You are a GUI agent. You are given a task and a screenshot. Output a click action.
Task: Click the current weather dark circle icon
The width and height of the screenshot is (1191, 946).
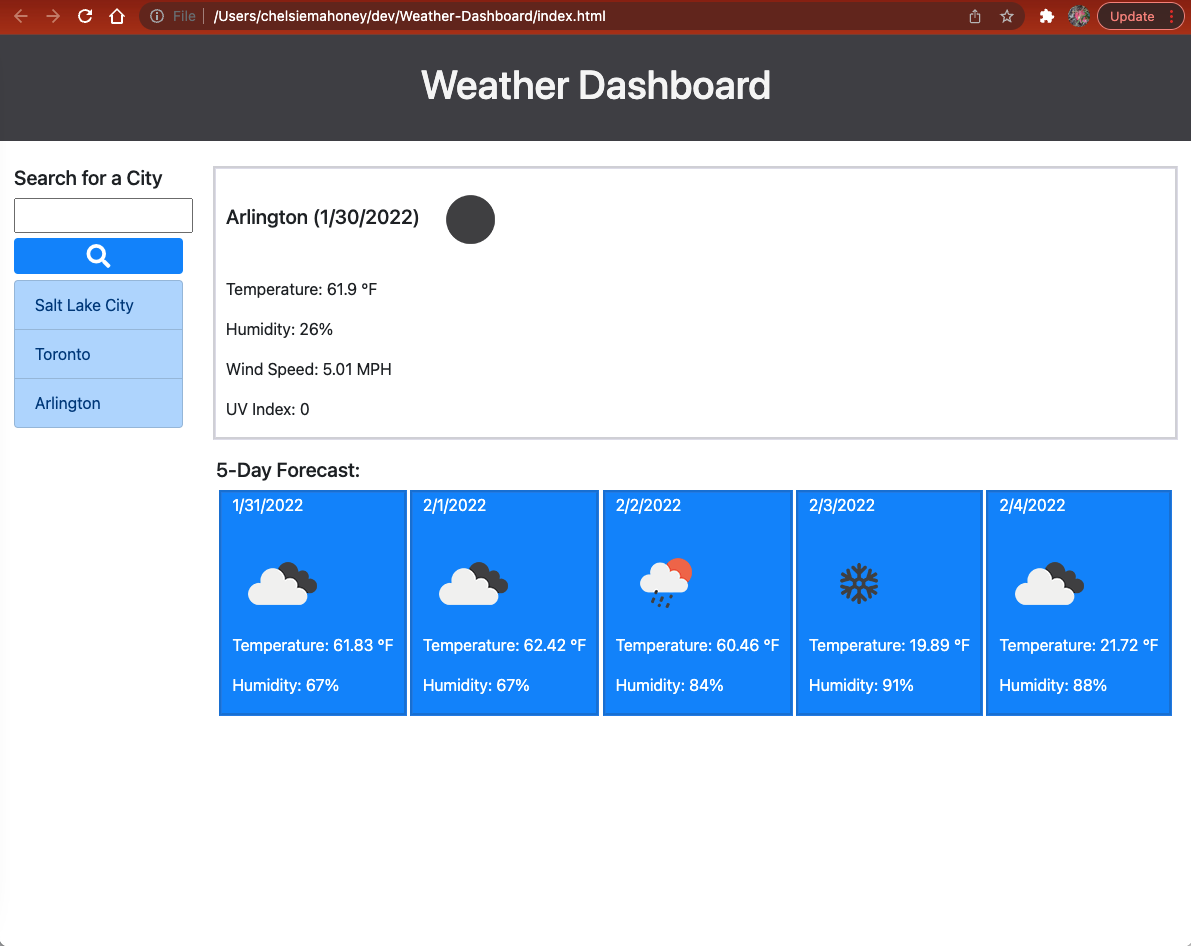click(470, 220)
